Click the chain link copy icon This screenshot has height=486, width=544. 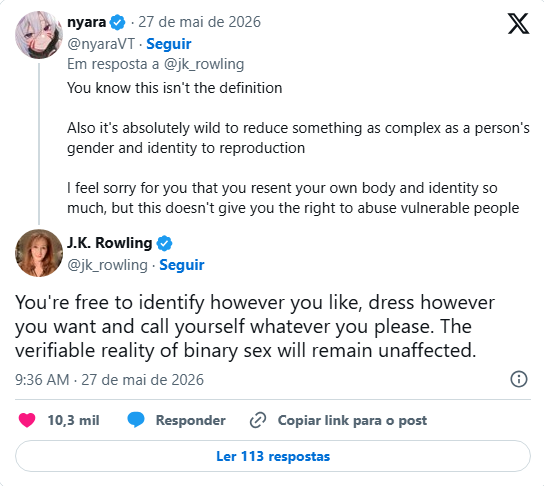(x=258, y=420)
